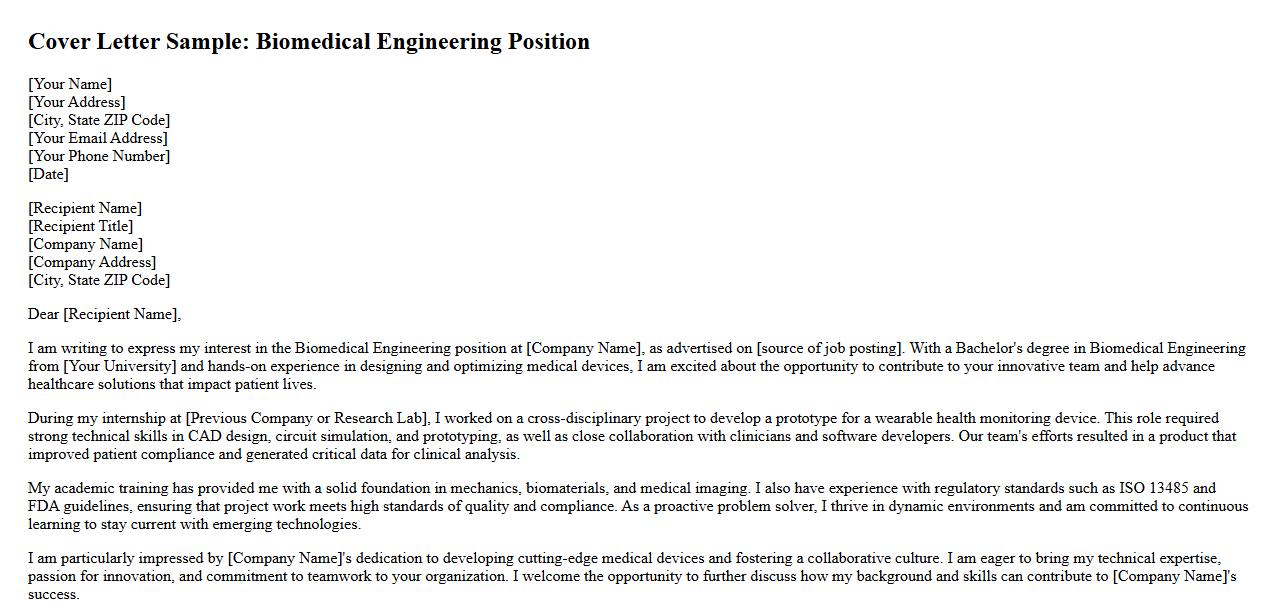Click the [source of job posting] placeholder
1278x601 pixels.
coord(829,348)
